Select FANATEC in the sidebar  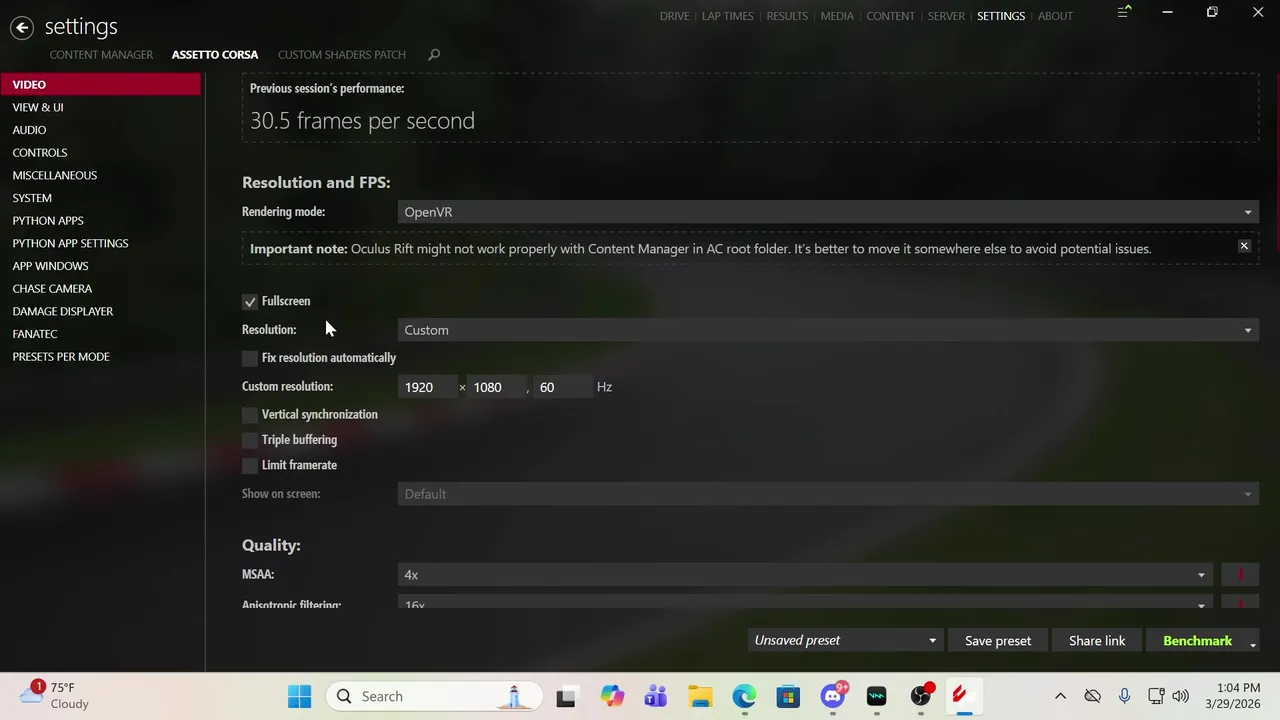point(100,334)
